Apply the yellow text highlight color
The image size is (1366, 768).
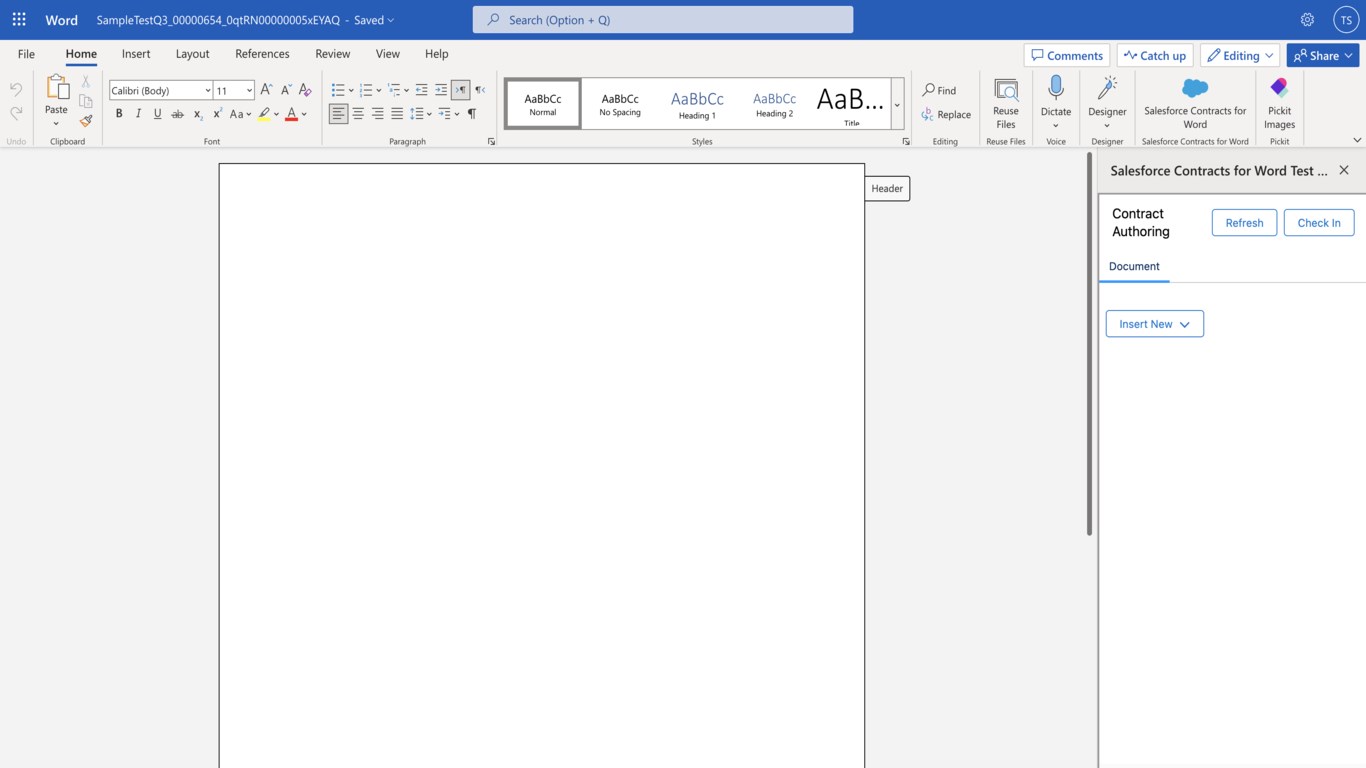point(264,114)
